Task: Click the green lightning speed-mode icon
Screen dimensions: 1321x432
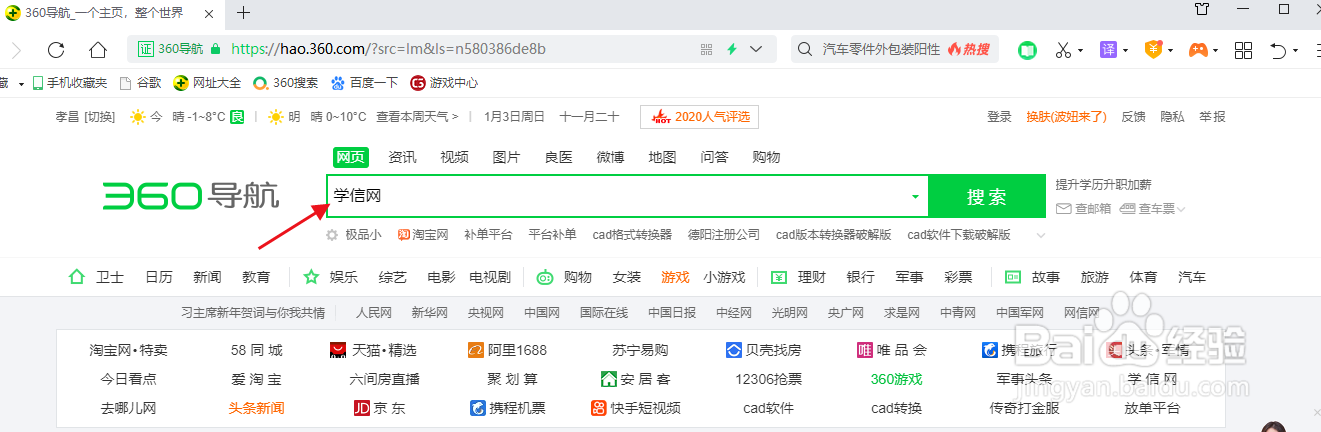Action: [x=732, y=49]
